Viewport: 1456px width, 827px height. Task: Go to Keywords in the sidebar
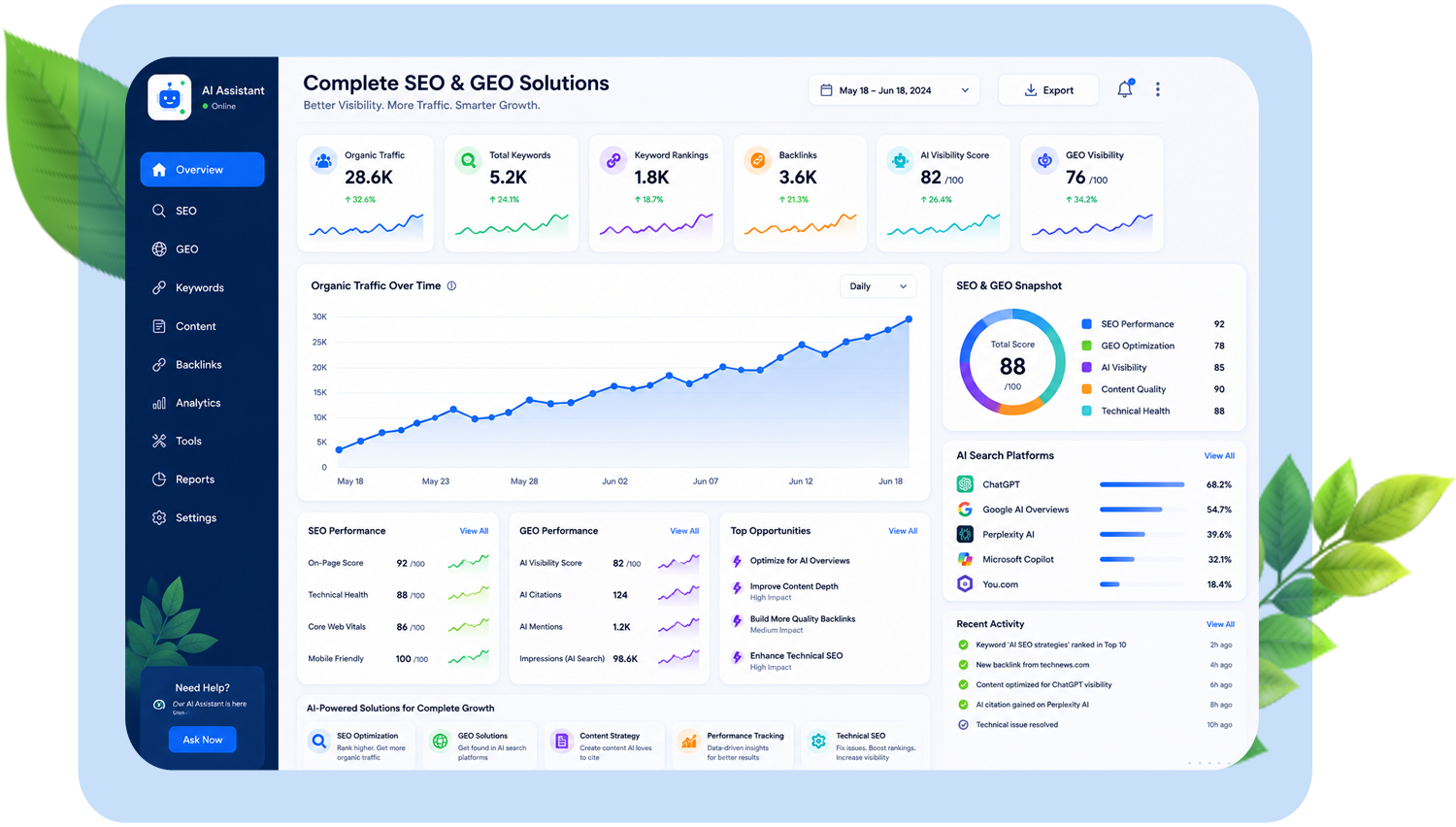pos(202,288)
